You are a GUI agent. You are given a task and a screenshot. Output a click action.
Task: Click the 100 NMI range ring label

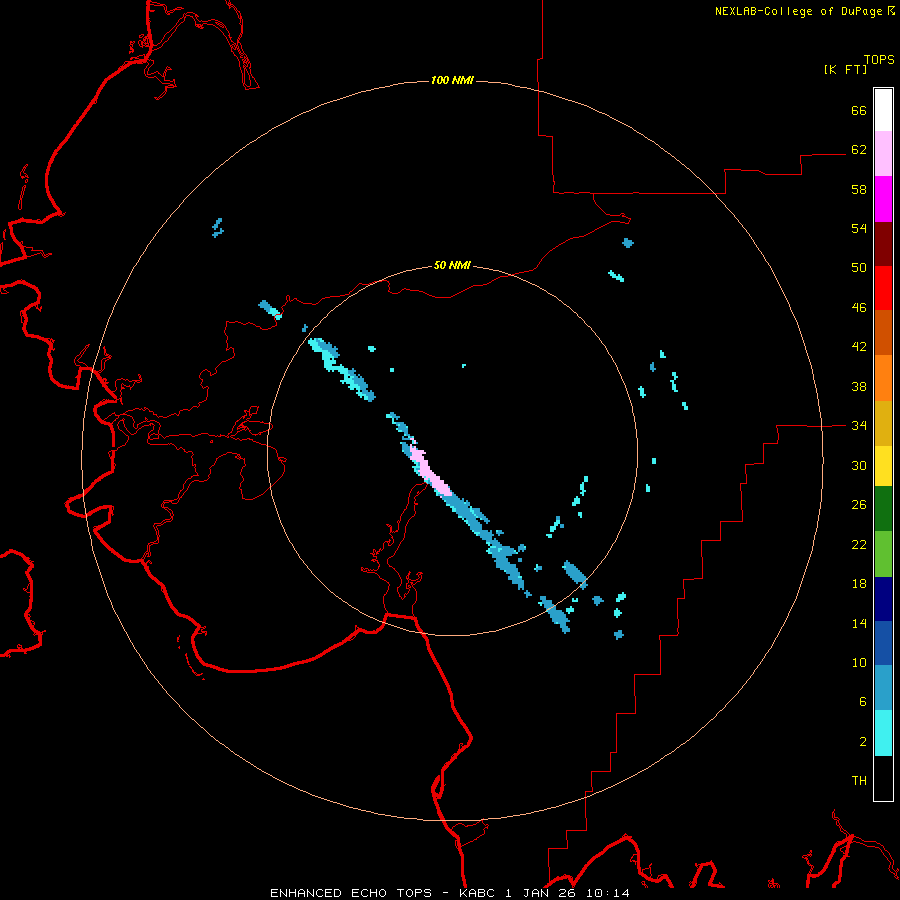coord(452,80)
